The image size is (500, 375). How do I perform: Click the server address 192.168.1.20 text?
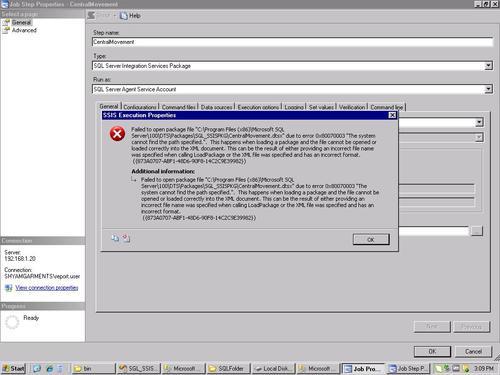click(x=20, y=259)
